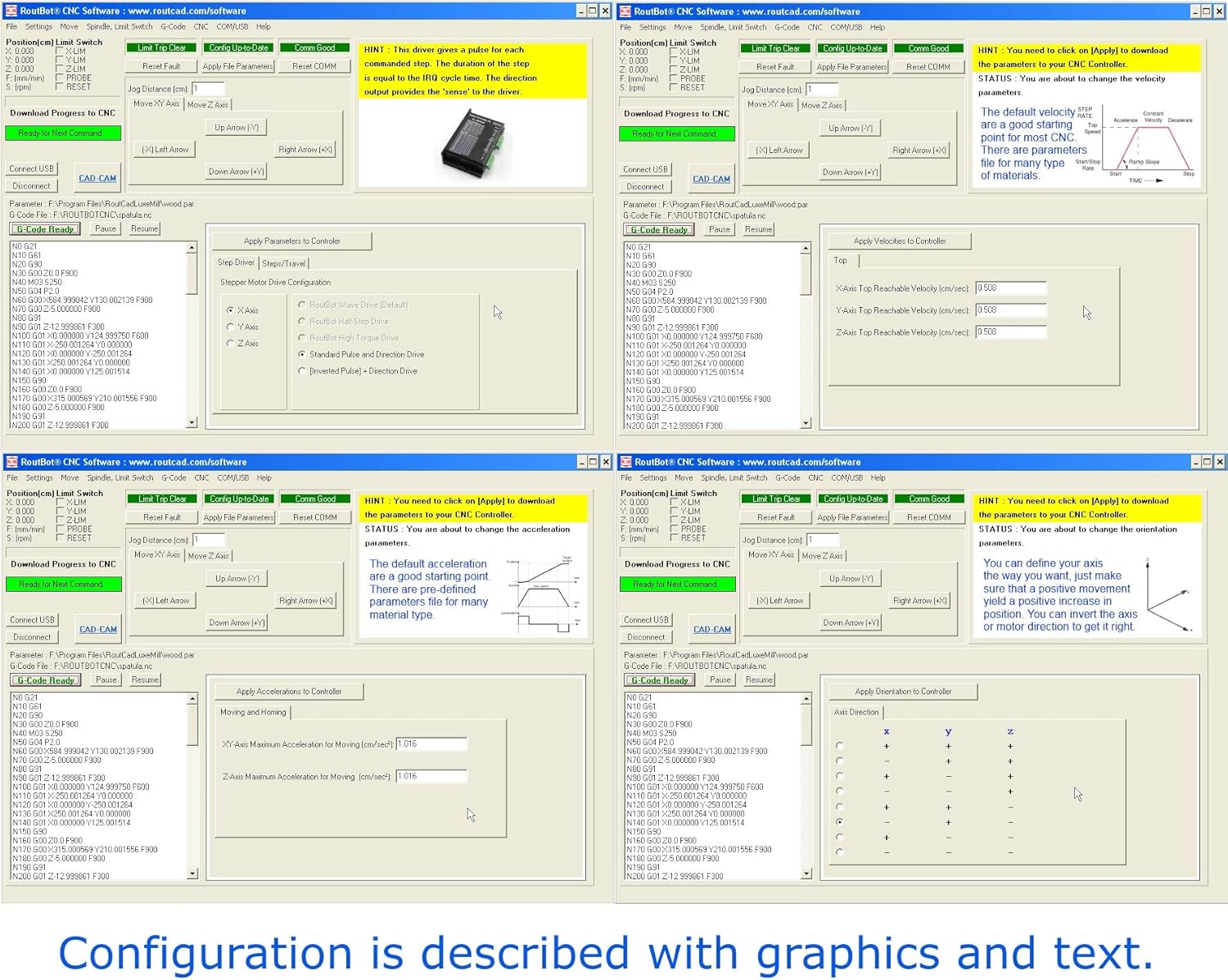Viewport: 1228px width, 980px height.
Task: Click the RoutBot app icon in bottom-left window title bar
Action: click(x=12, y=462)
